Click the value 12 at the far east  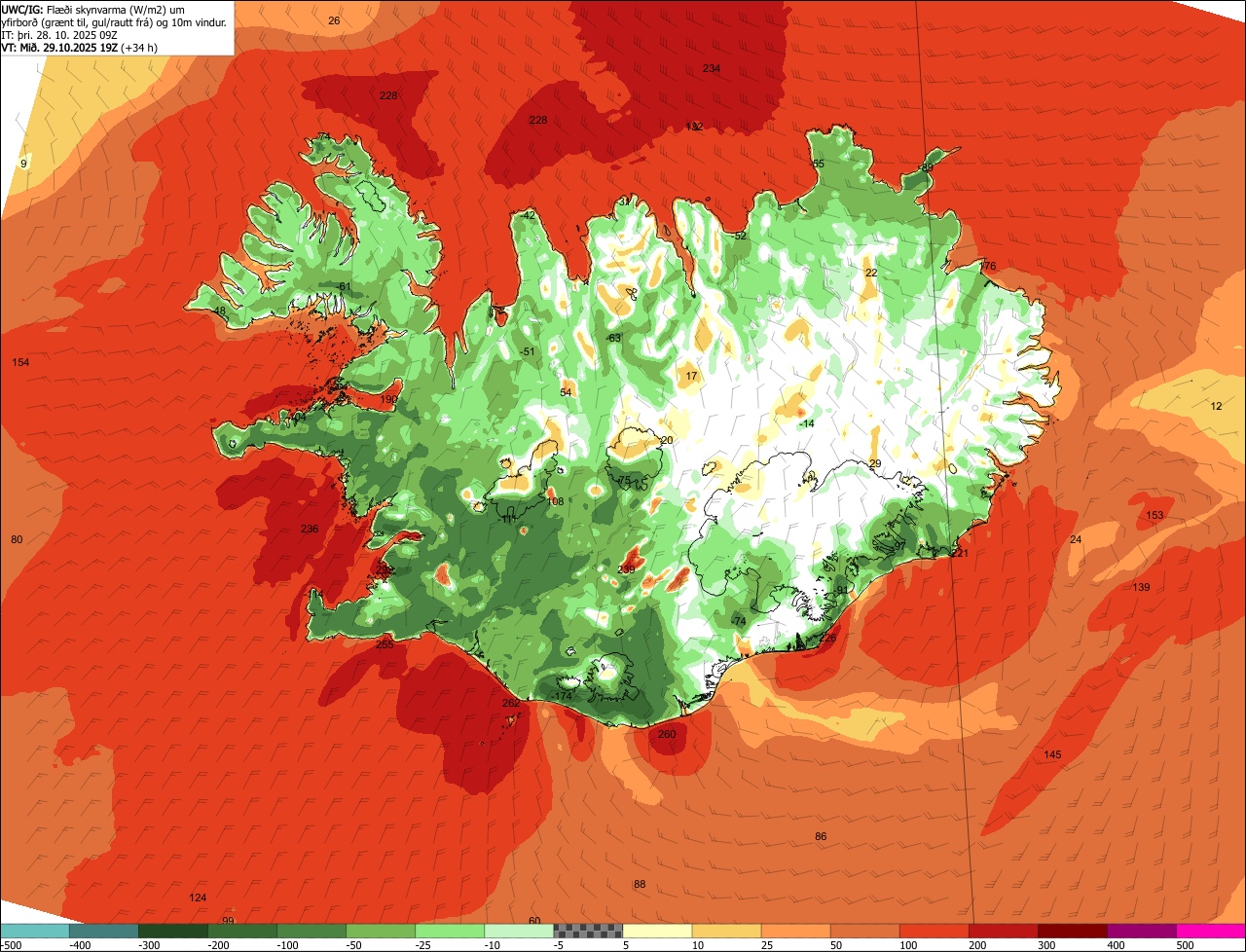(x=1216, y=406)
